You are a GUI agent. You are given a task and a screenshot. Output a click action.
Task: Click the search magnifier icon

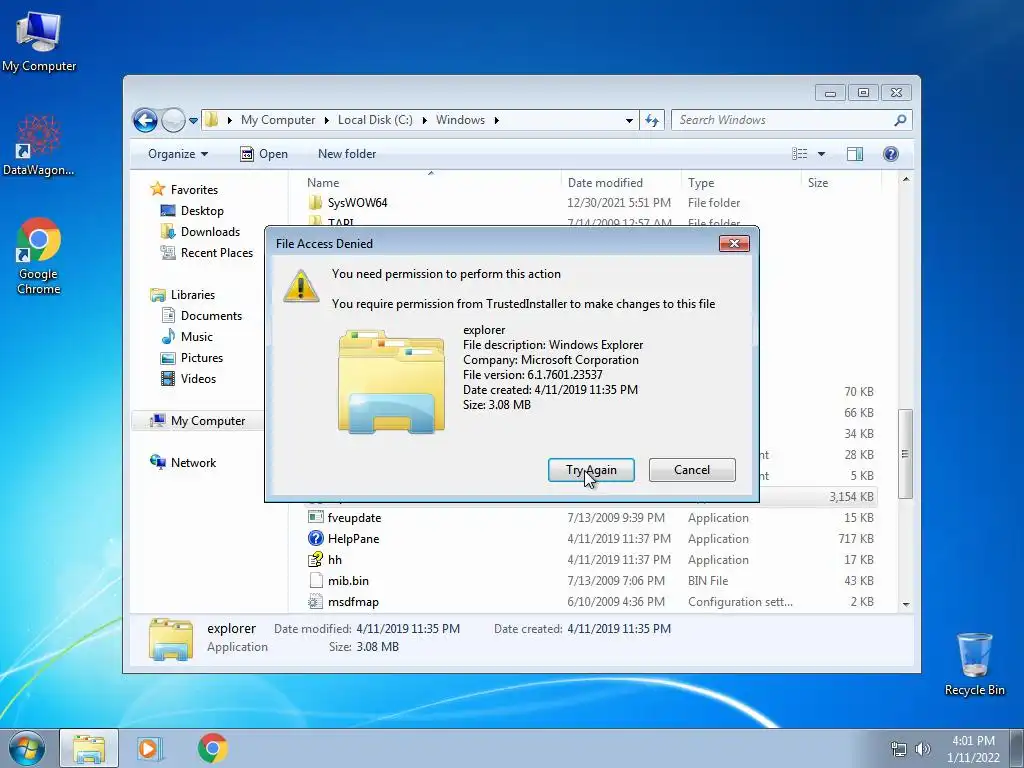click(900, 120)
